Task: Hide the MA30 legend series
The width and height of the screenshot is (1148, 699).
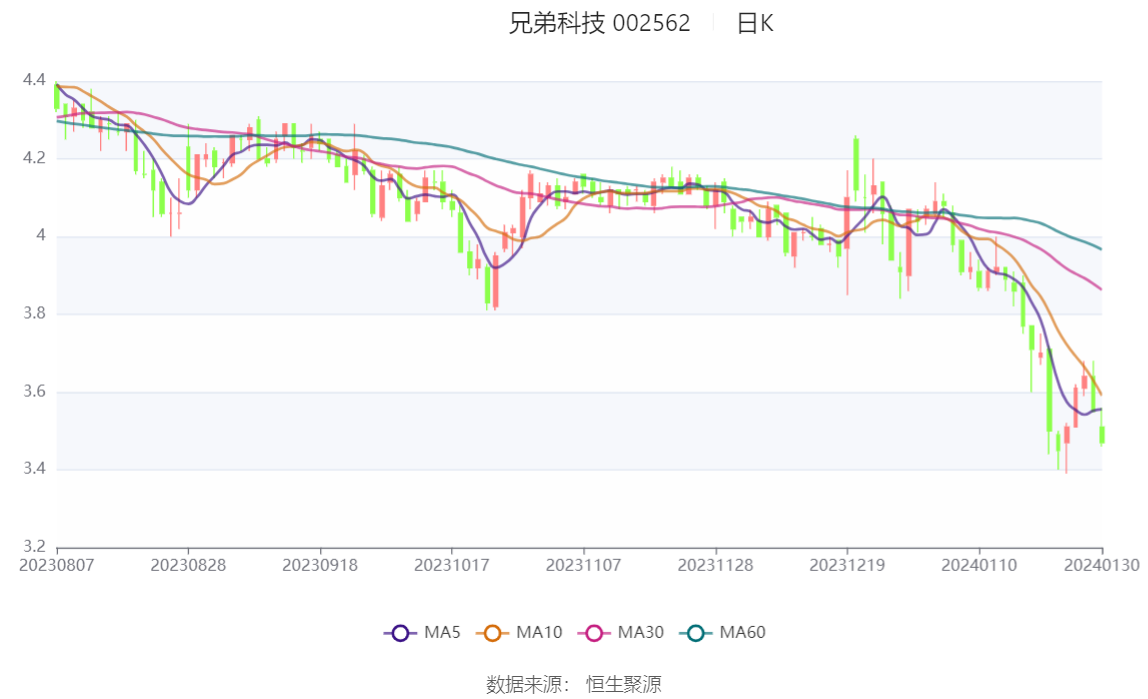Action: tap(621, 632)
